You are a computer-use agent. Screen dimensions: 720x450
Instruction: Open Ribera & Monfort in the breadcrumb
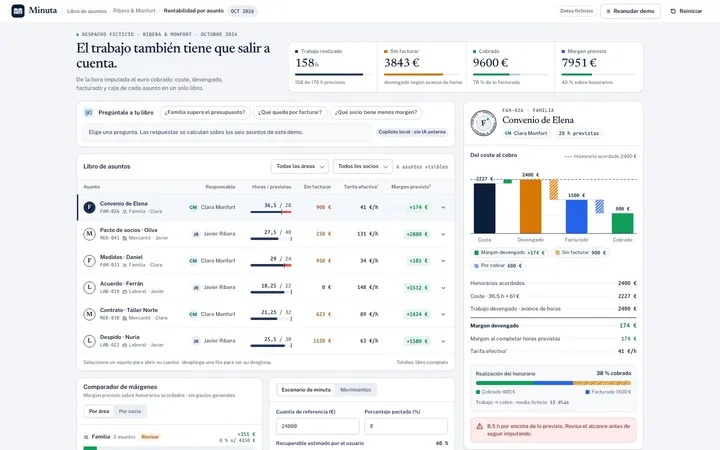pyautogui.click(x=134, y=11)
